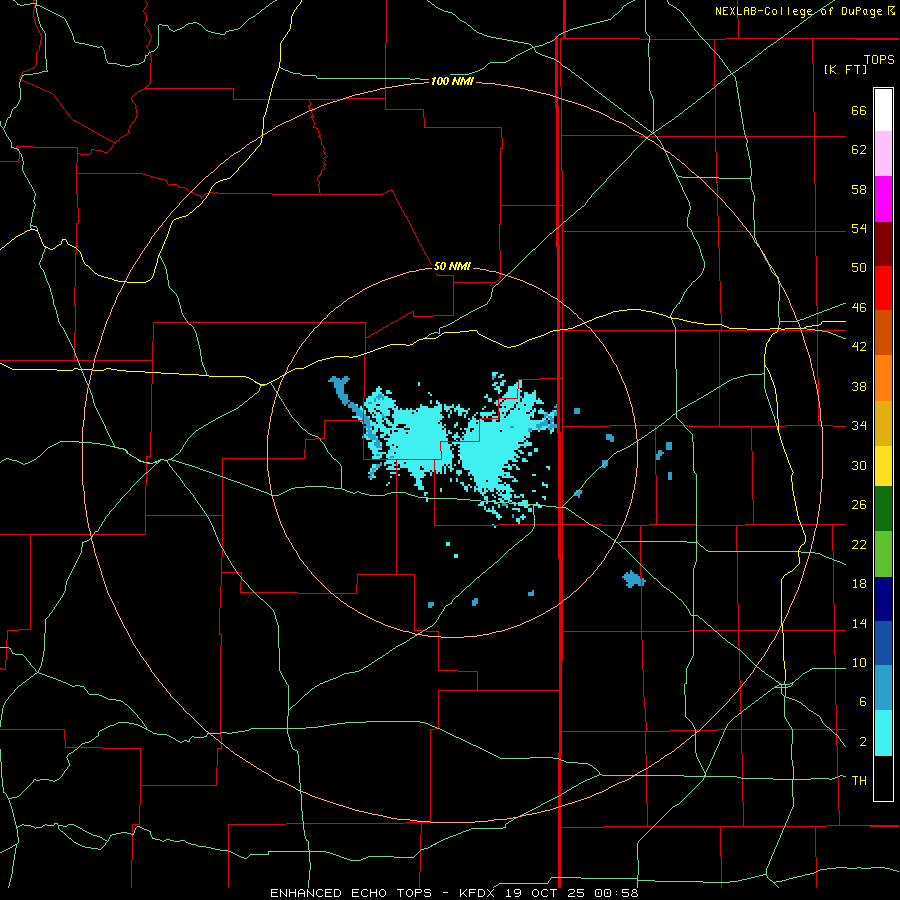
Task: Click the "58" legend value
Action: [x=859, y=189]
